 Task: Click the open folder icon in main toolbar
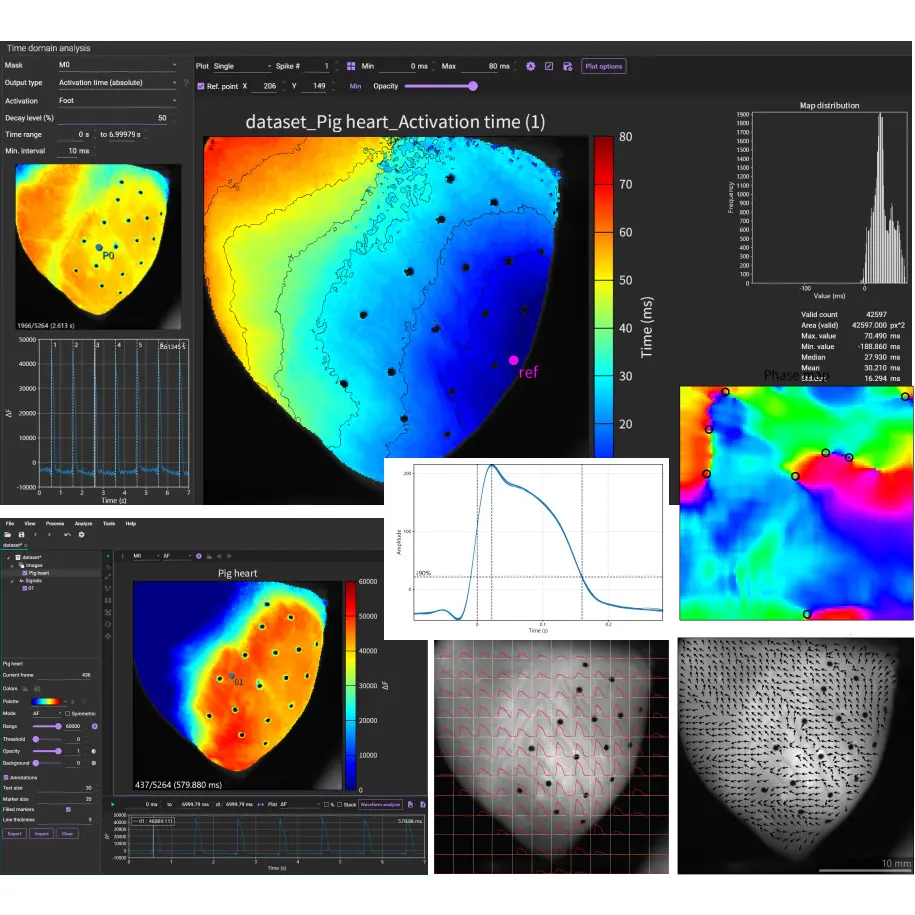[x=8, y=535]
